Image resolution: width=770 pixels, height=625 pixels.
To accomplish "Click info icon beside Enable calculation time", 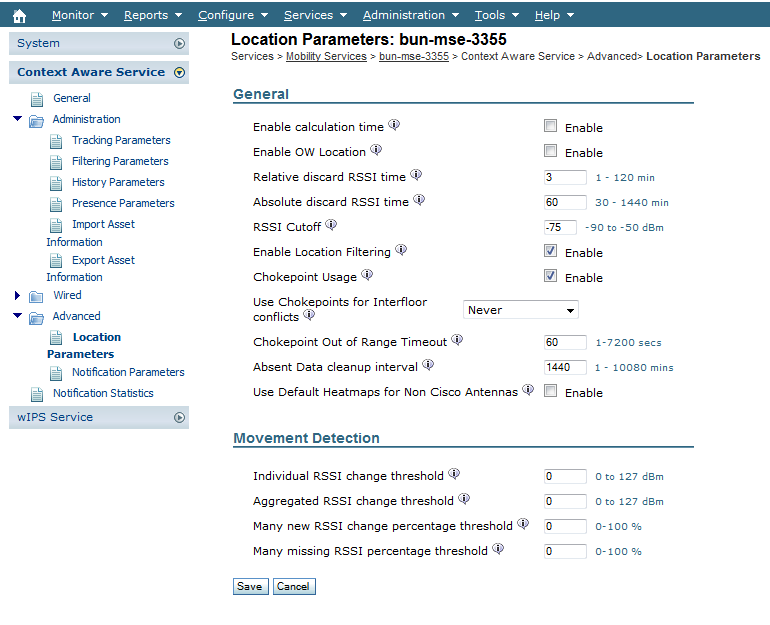I will coord(394,126).
